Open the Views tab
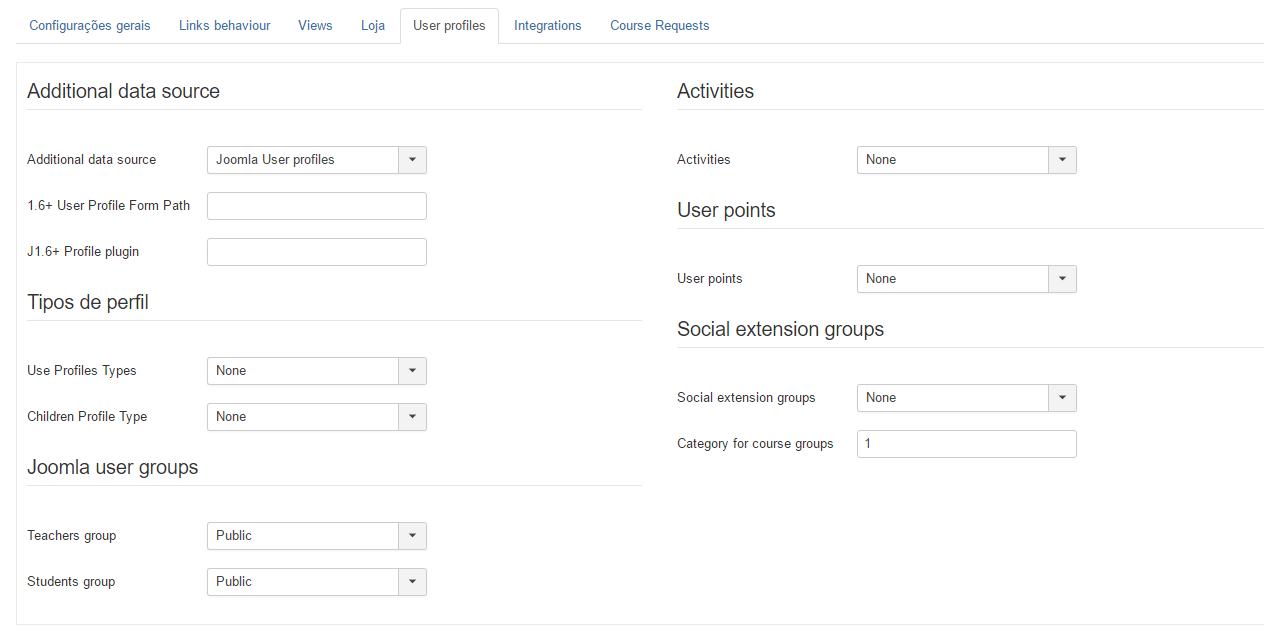Image resolution: width=1264 pixels, height=642 pixels. click(315, 26)
